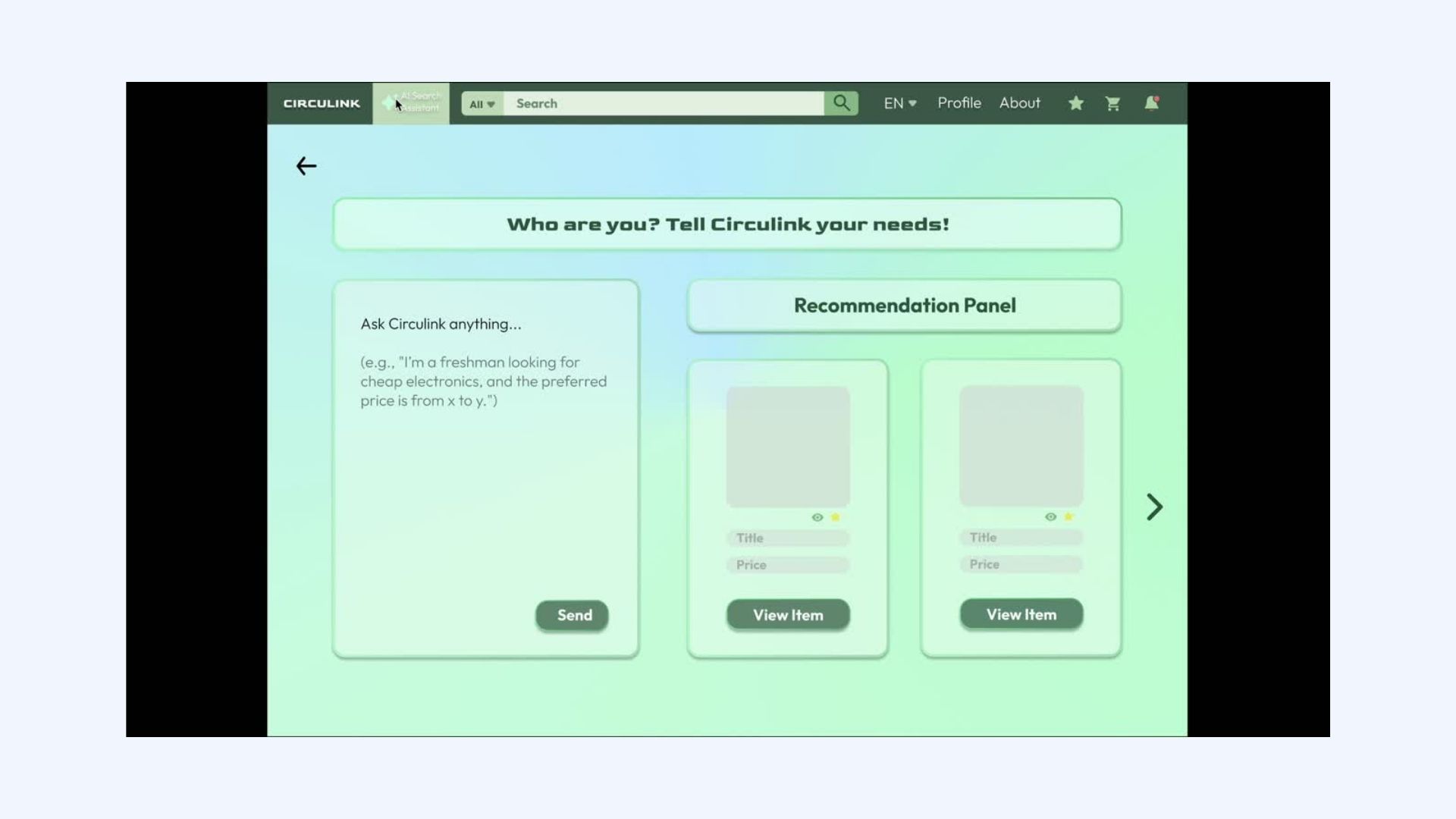Click View Item on first card
The width and height of the screenshot is (1456, 819).
pyautogui.click(x=788, y=615)
